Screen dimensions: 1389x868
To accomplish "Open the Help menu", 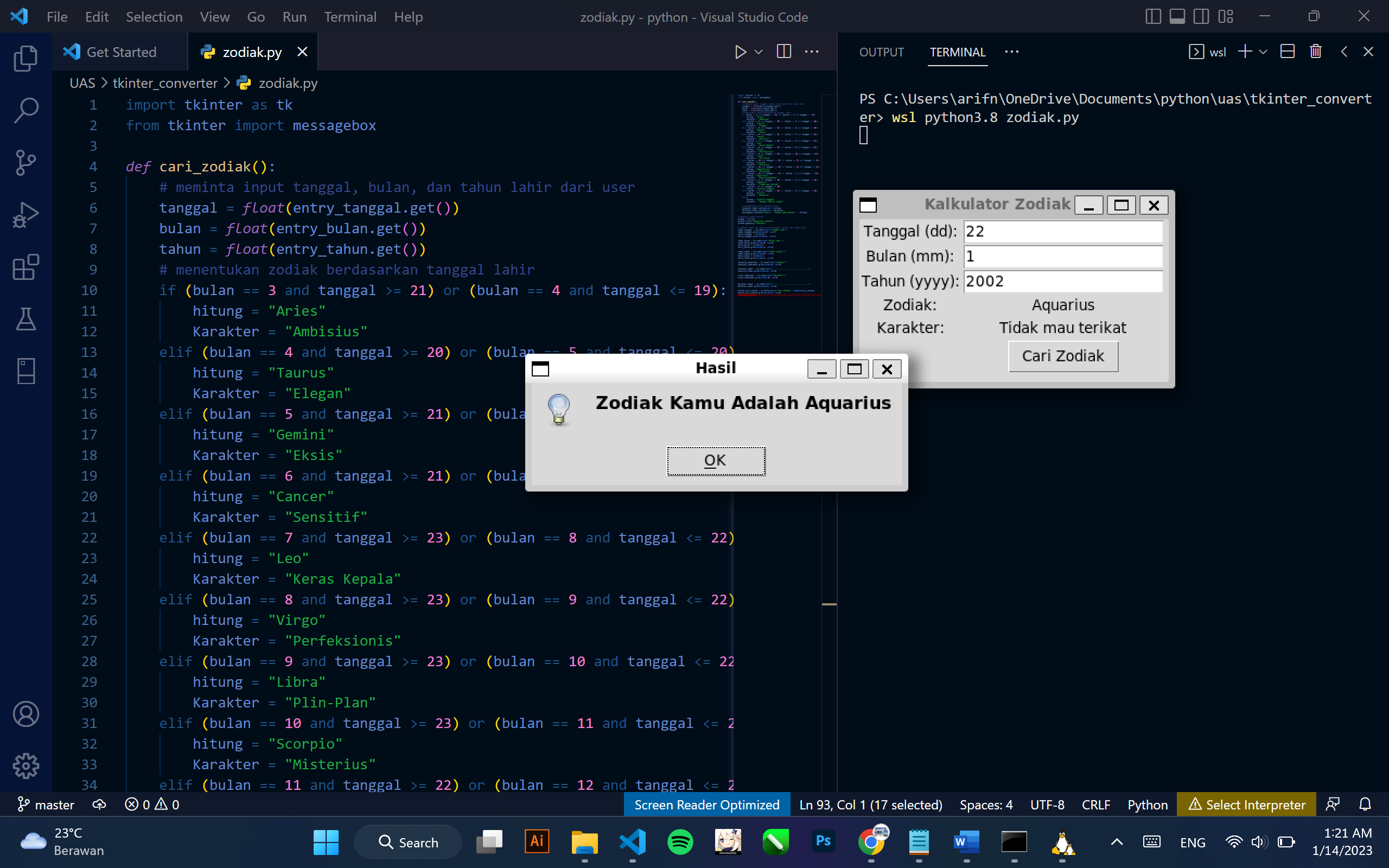I will pyautogui.click(x=408, y=17).
